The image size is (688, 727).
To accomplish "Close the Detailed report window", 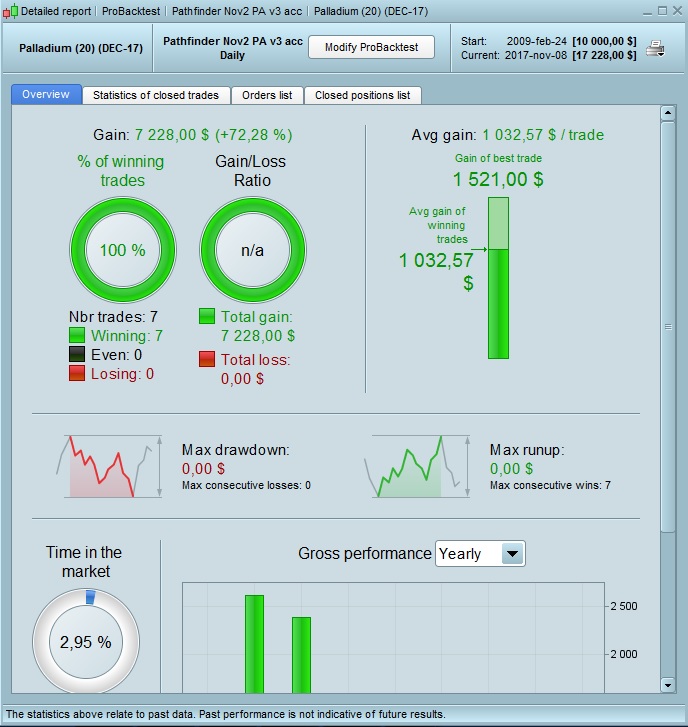I will (x=677, y=11).
